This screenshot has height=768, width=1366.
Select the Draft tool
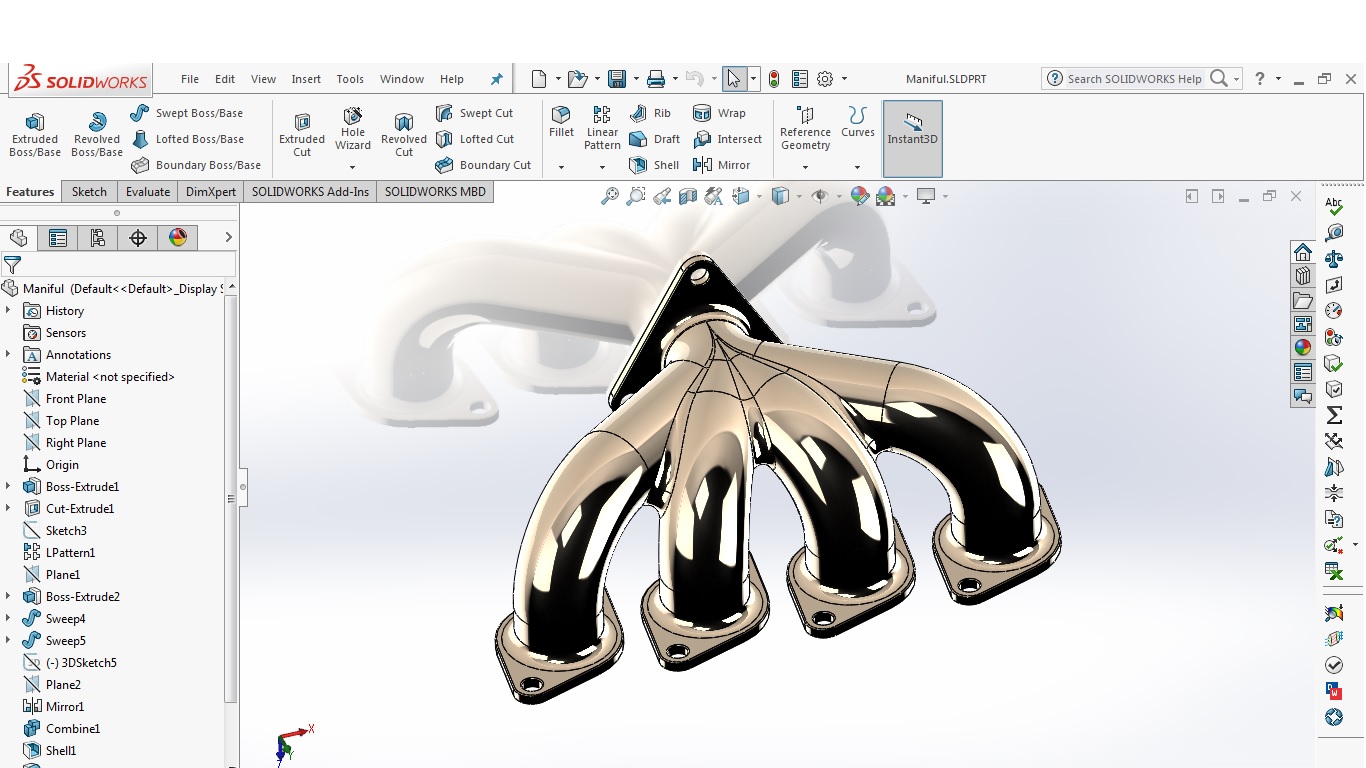[x=655, y=139]
